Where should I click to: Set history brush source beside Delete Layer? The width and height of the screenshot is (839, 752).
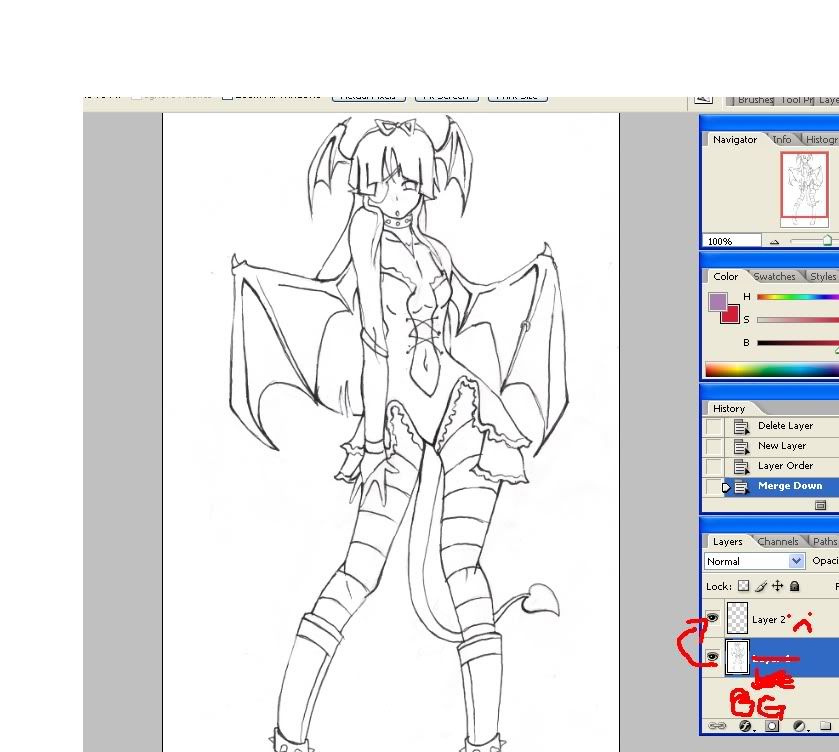pyautogui.click(x=713, y=427)
